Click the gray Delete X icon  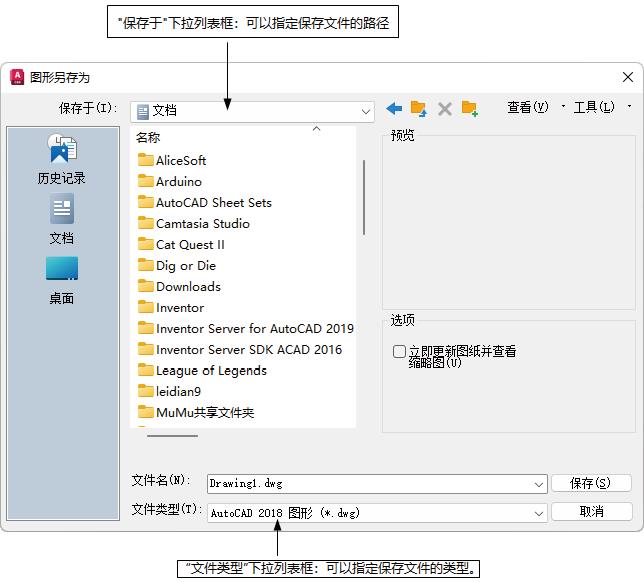(x=445, y=109)
